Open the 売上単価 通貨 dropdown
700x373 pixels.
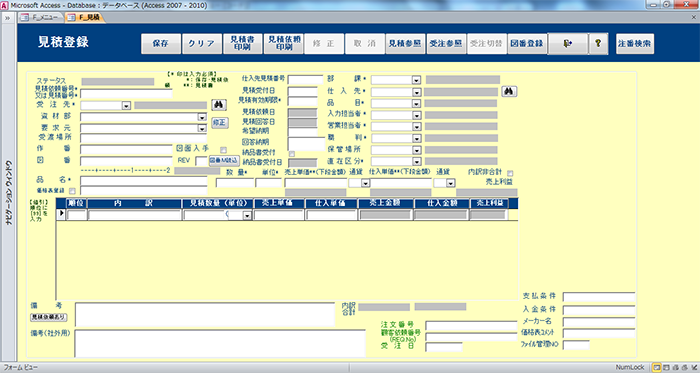coord(365,183)
